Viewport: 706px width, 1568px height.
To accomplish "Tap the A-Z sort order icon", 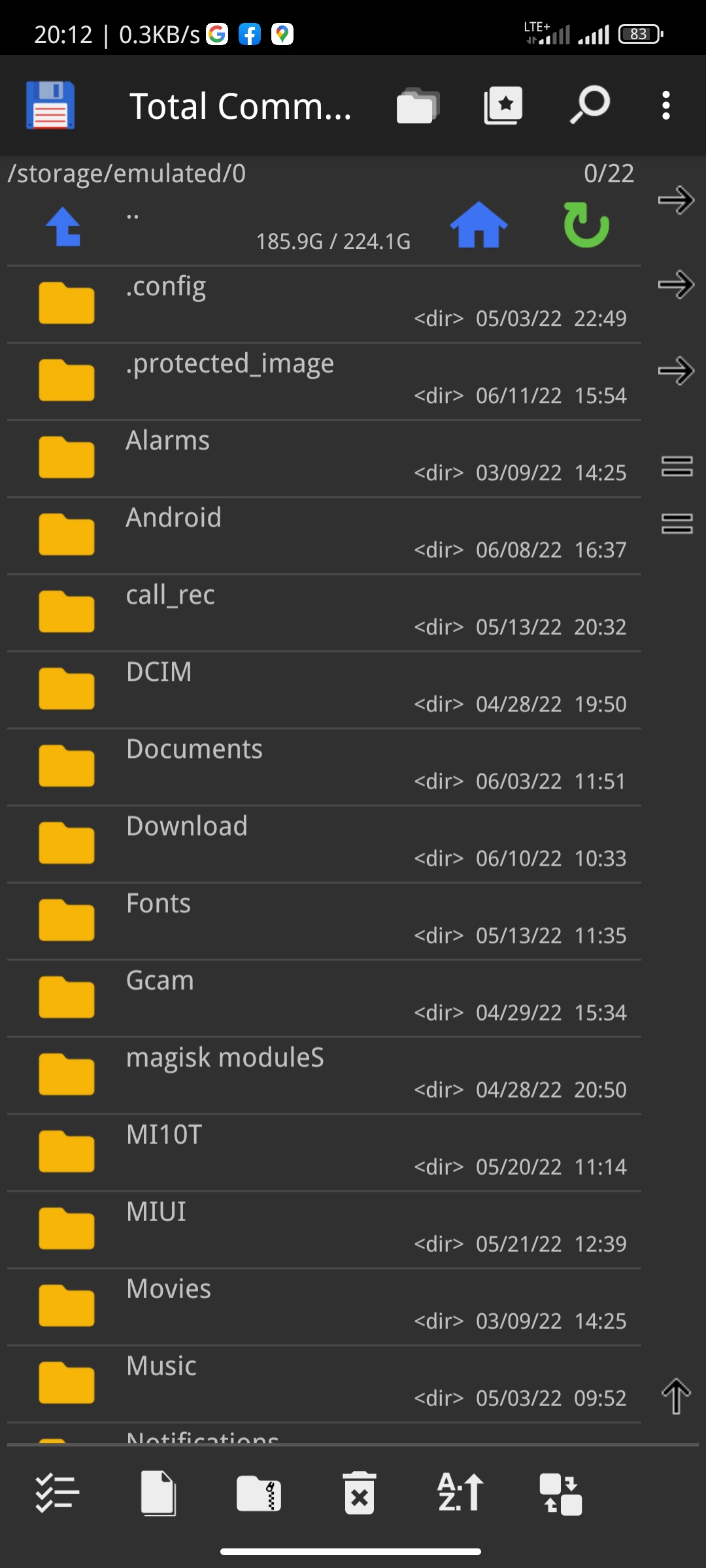I will [x=460, y=1492].
